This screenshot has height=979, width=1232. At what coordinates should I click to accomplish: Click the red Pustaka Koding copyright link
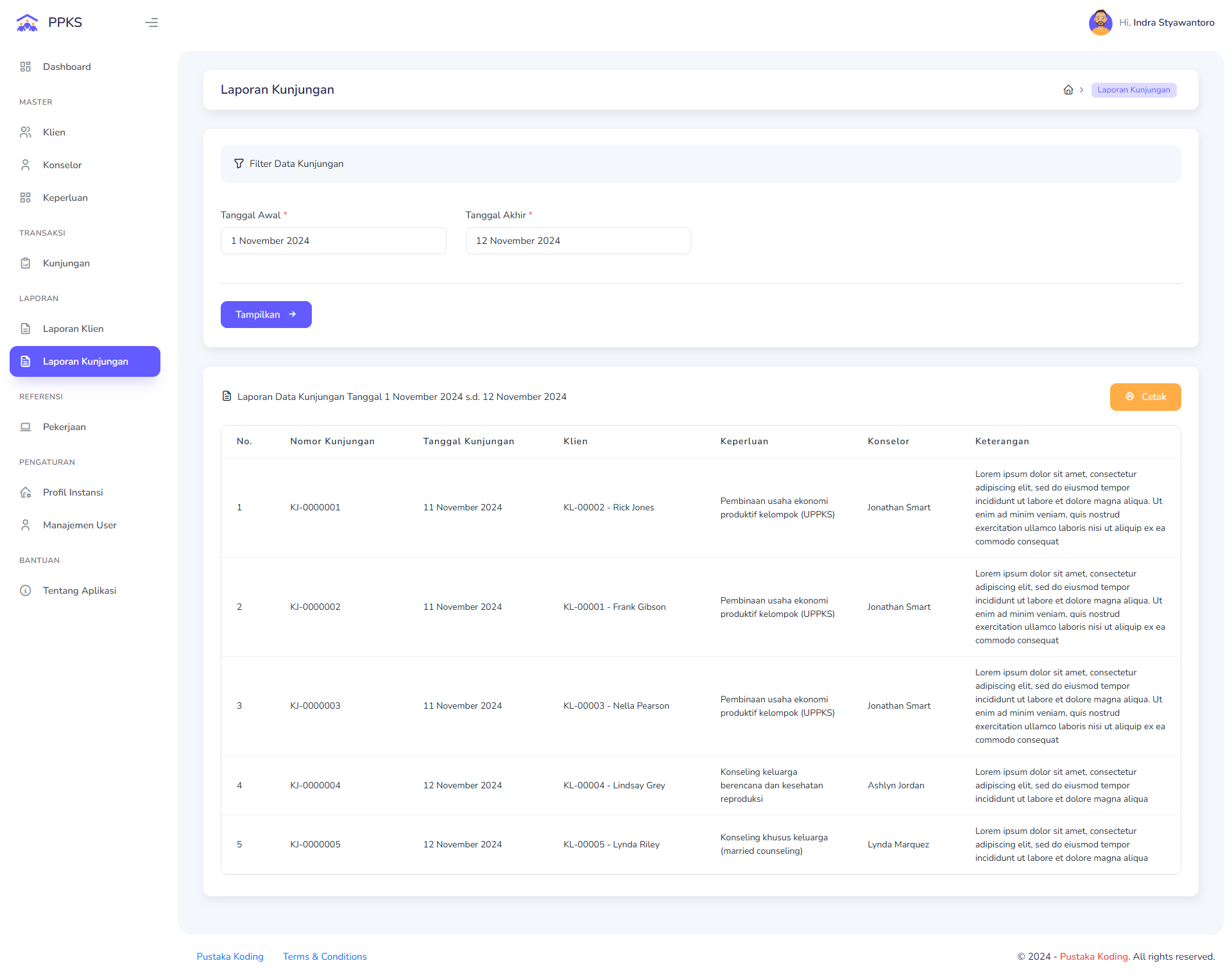point(1093,957)
